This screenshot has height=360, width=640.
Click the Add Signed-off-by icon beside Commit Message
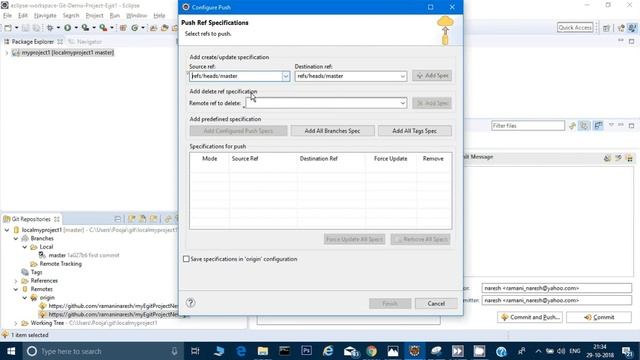(x=618, y=158)
